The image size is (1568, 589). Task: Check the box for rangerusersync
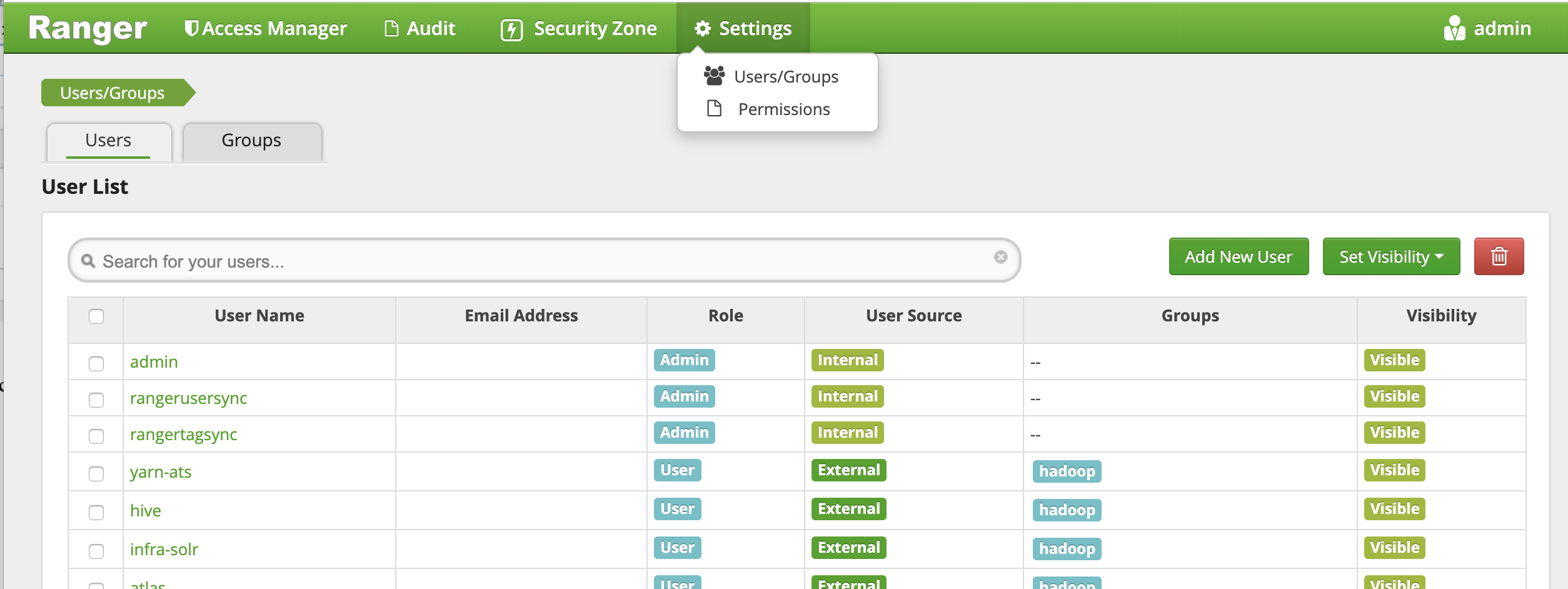(x=96, y=400)
